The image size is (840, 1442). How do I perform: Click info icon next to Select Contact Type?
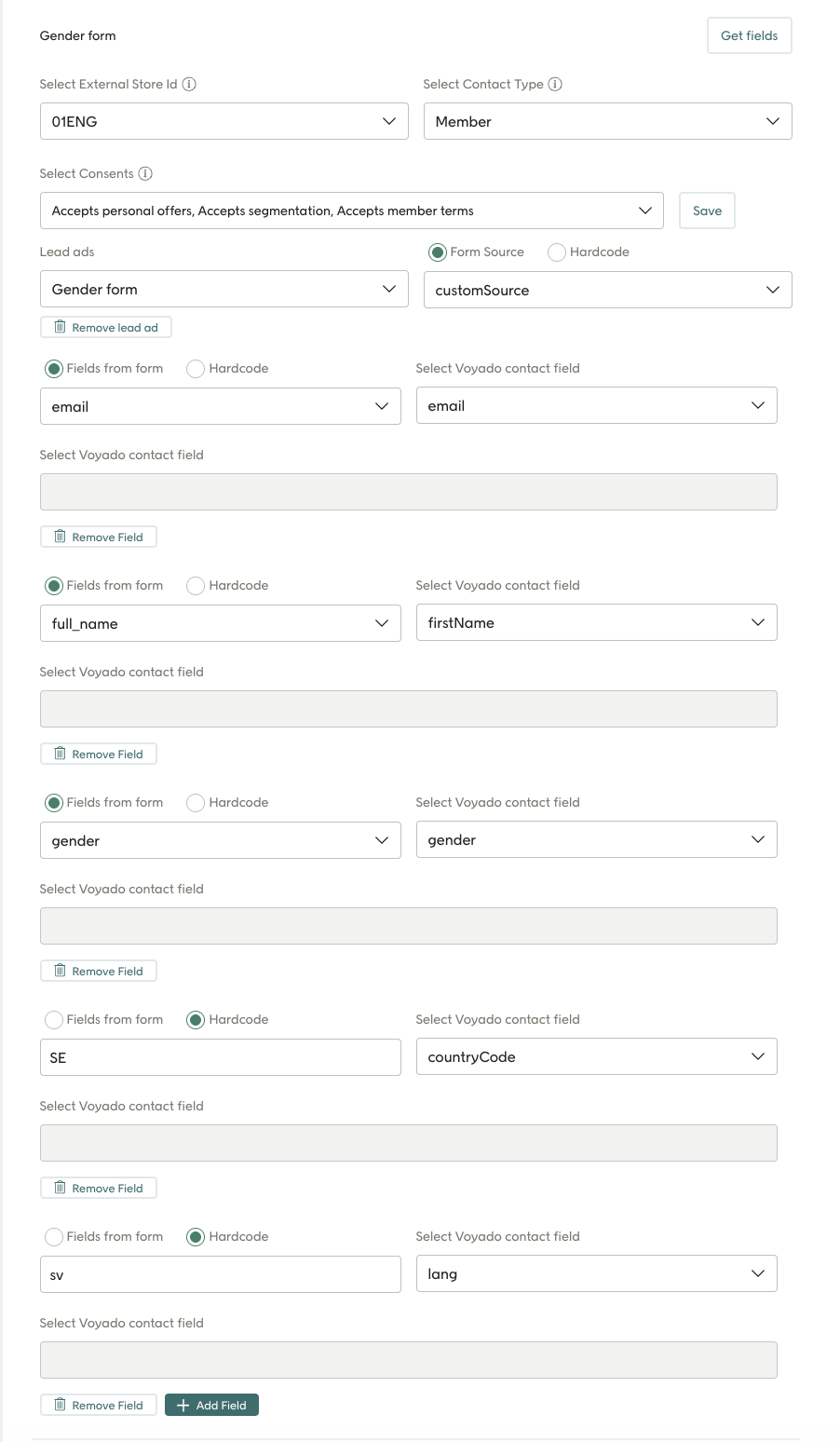[555, 84]
